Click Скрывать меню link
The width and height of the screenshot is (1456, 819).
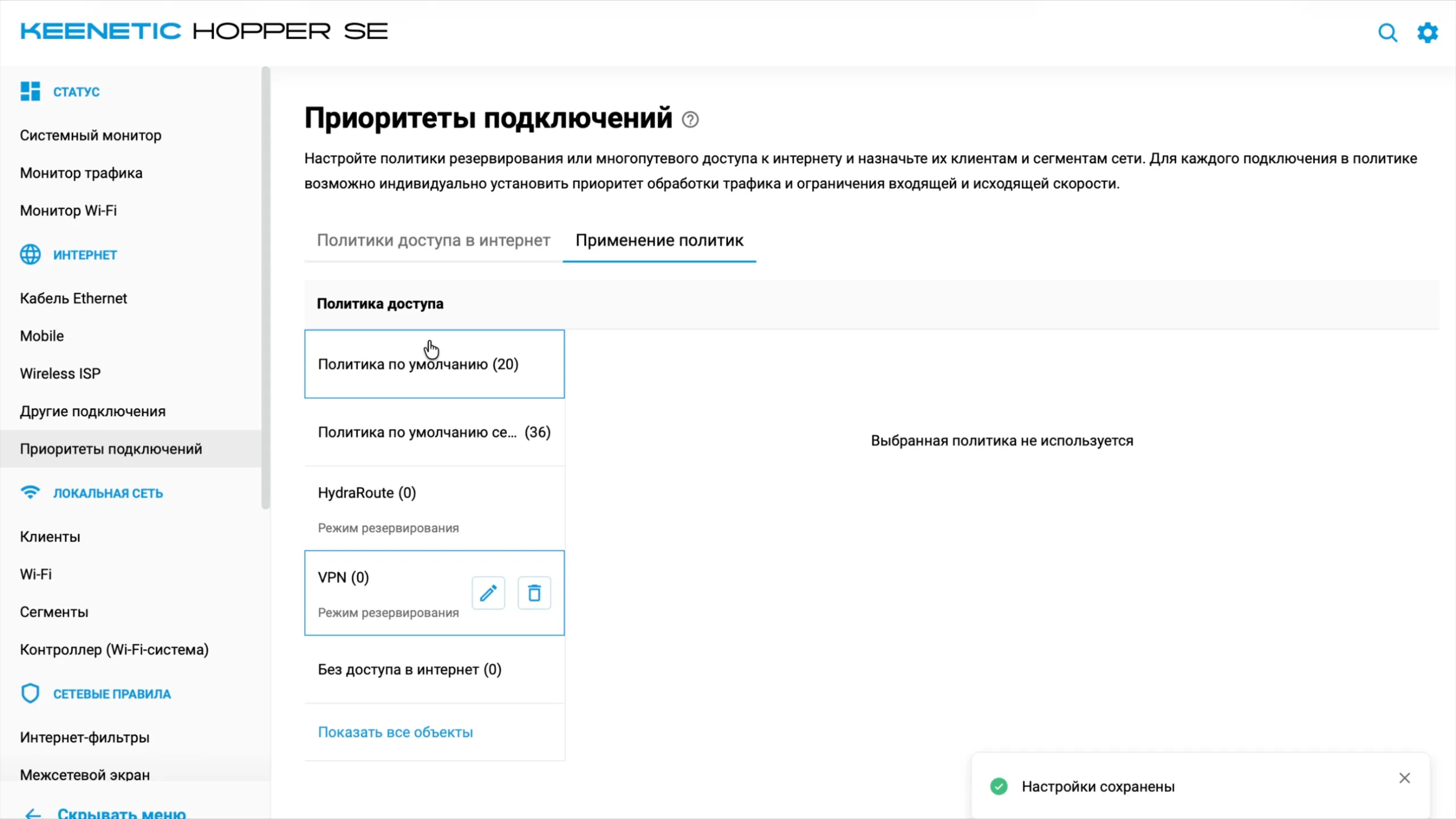(x=122, y=813)
